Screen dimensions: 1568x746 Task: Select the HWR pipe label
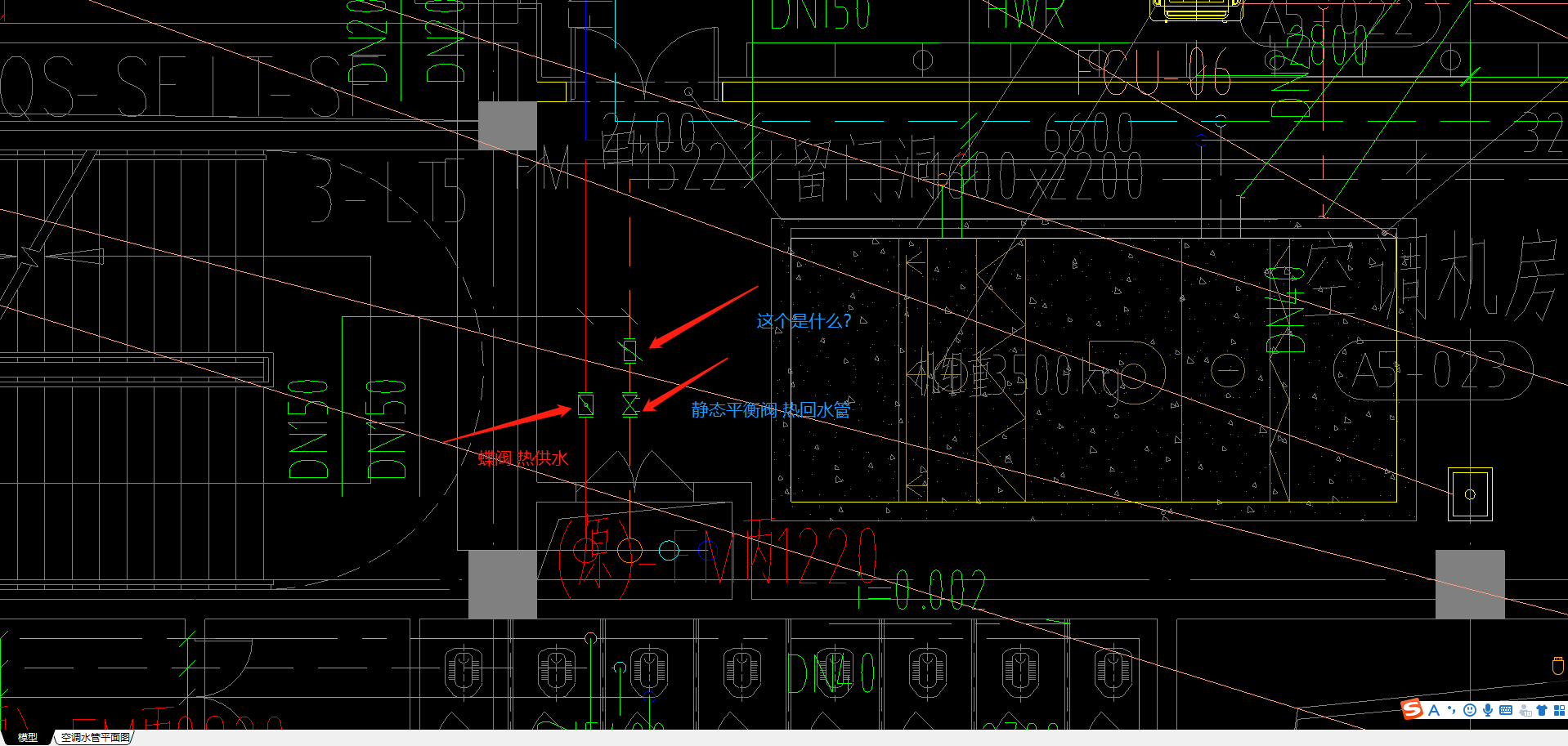coord(1025,14)
